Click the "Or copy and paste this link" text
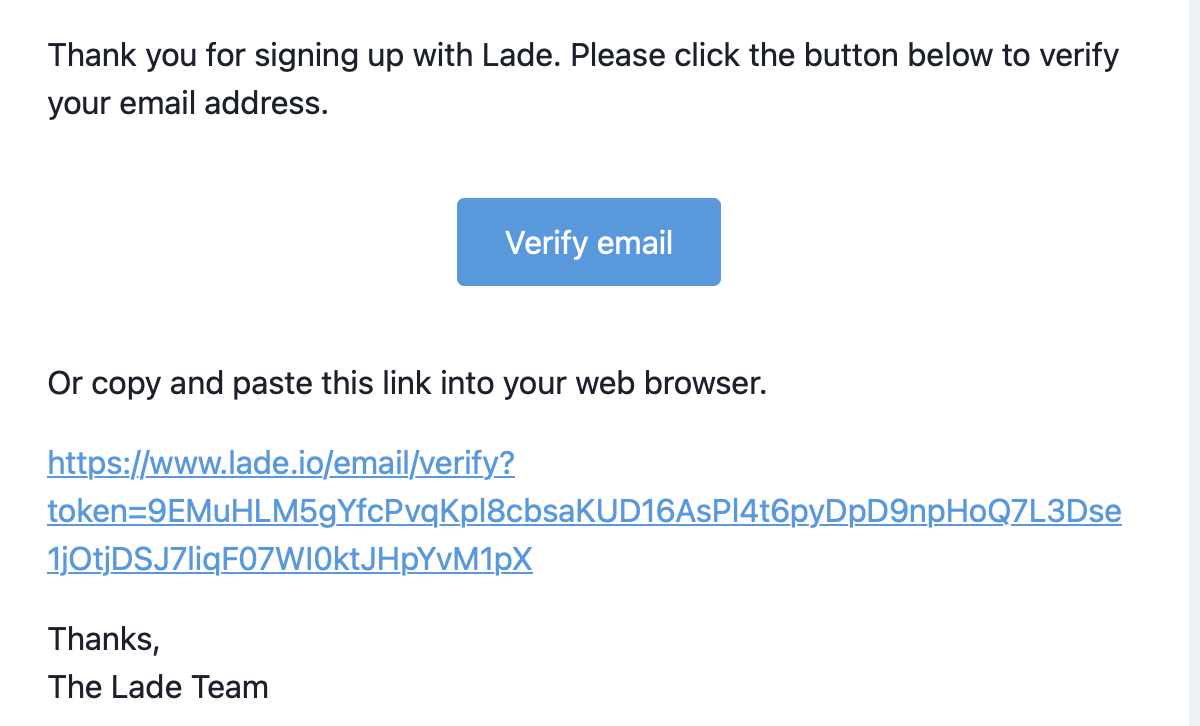1200x726 pixels. (407, 383)
